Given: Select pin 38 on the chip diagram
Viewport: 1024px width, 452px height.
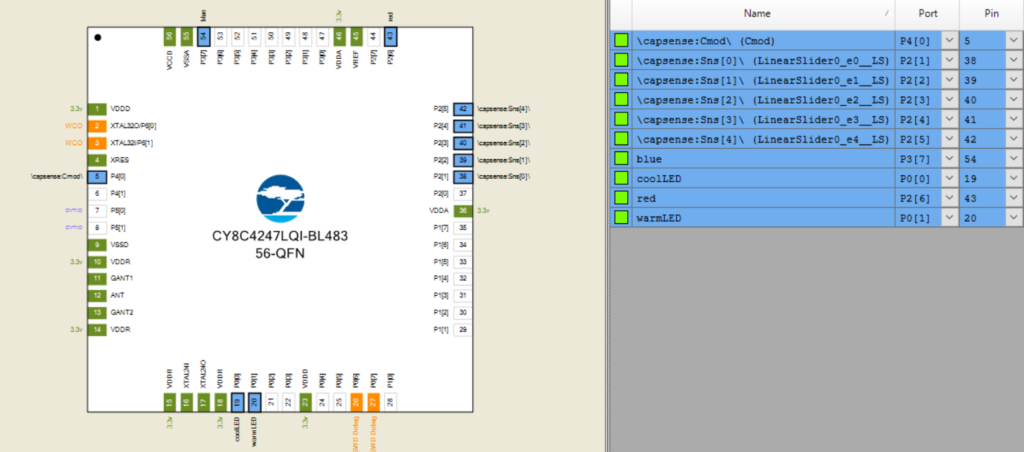Looking at the screenshot, I should [463, 176].
